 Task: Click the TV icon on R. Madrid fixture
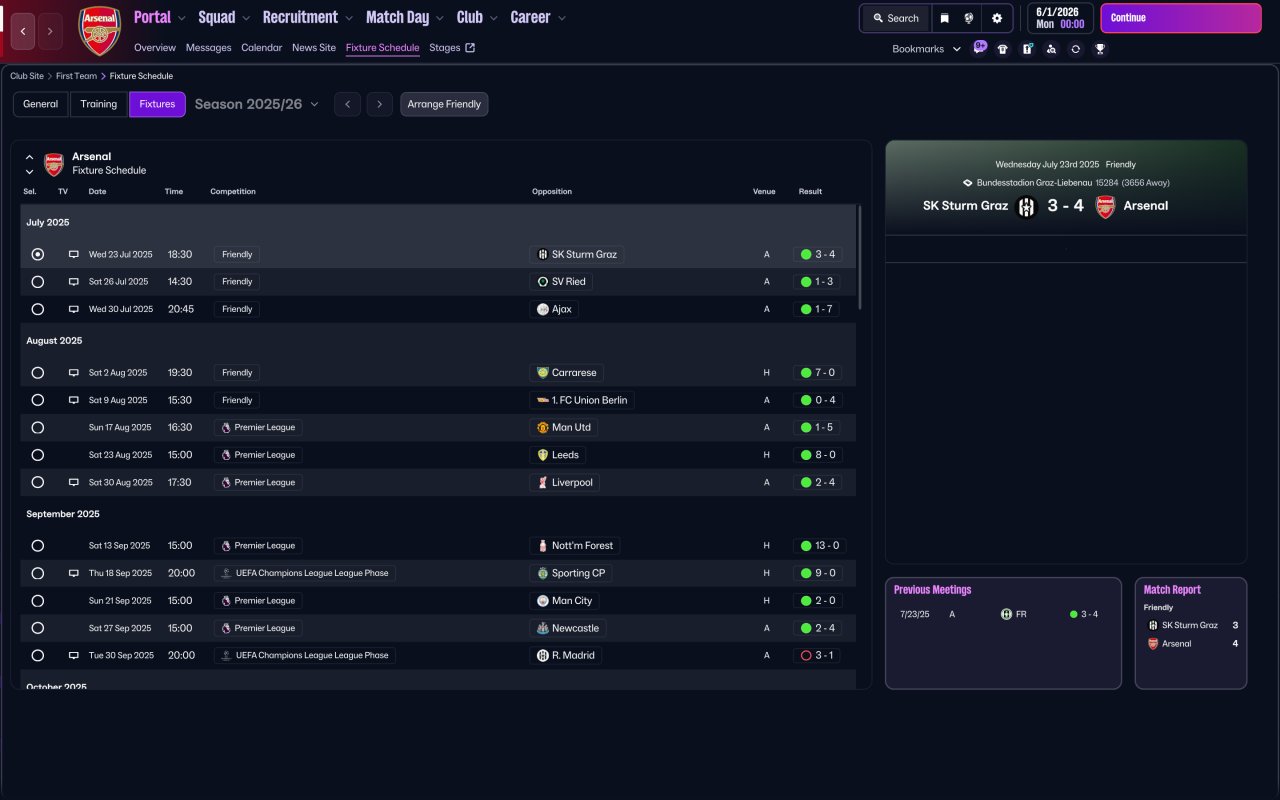click(x=73, y=656)
